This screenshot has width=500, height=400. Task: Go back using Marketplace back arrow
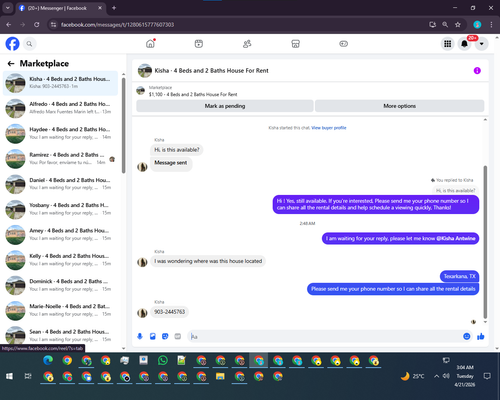tap(11, 63)
